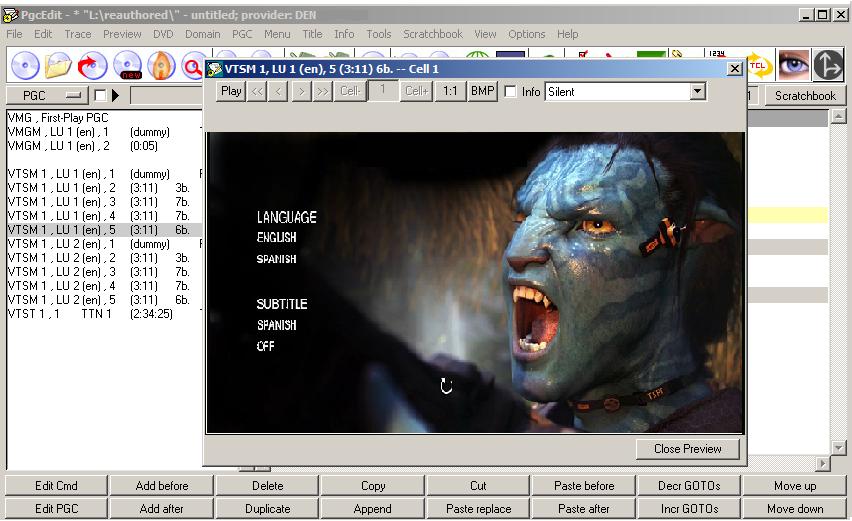Click the open folder toolbar icon
The height and width of the screenshot is (521, 852).
click(59, 65)
